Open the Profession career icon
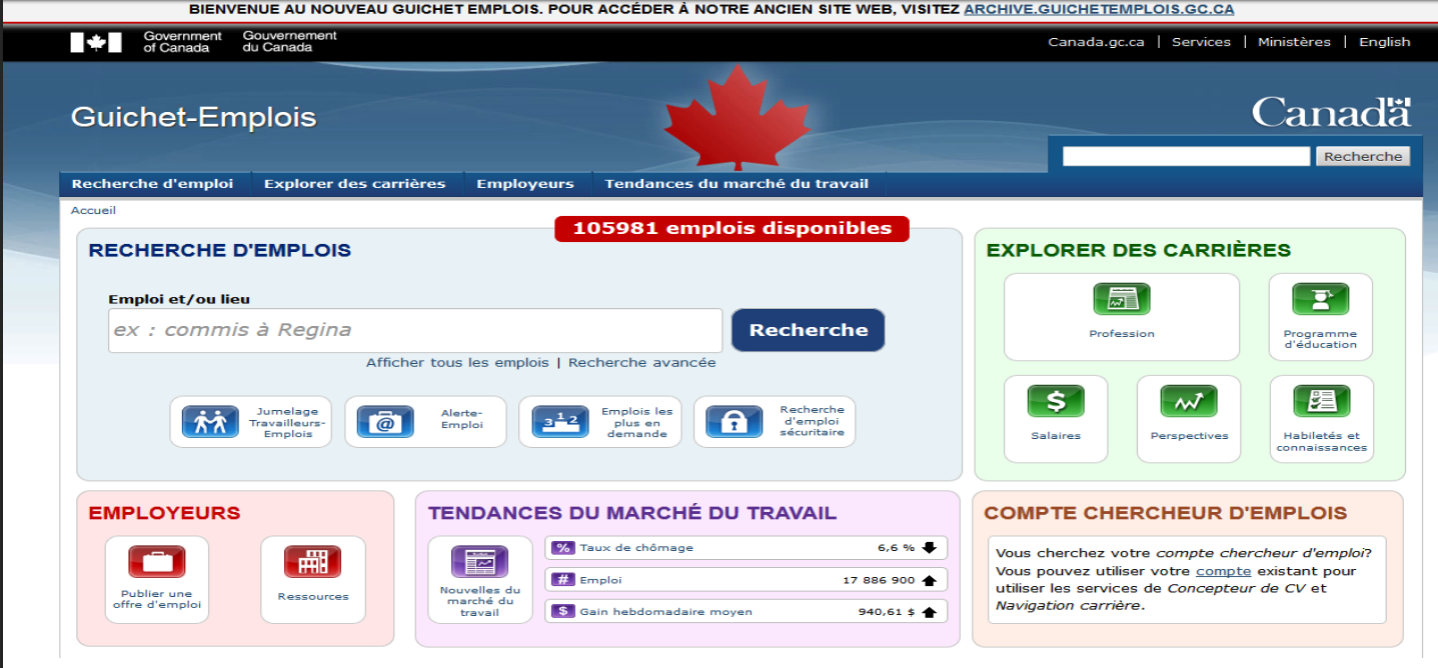The width and height of the screenshot is (1438, 668). 1121,299
